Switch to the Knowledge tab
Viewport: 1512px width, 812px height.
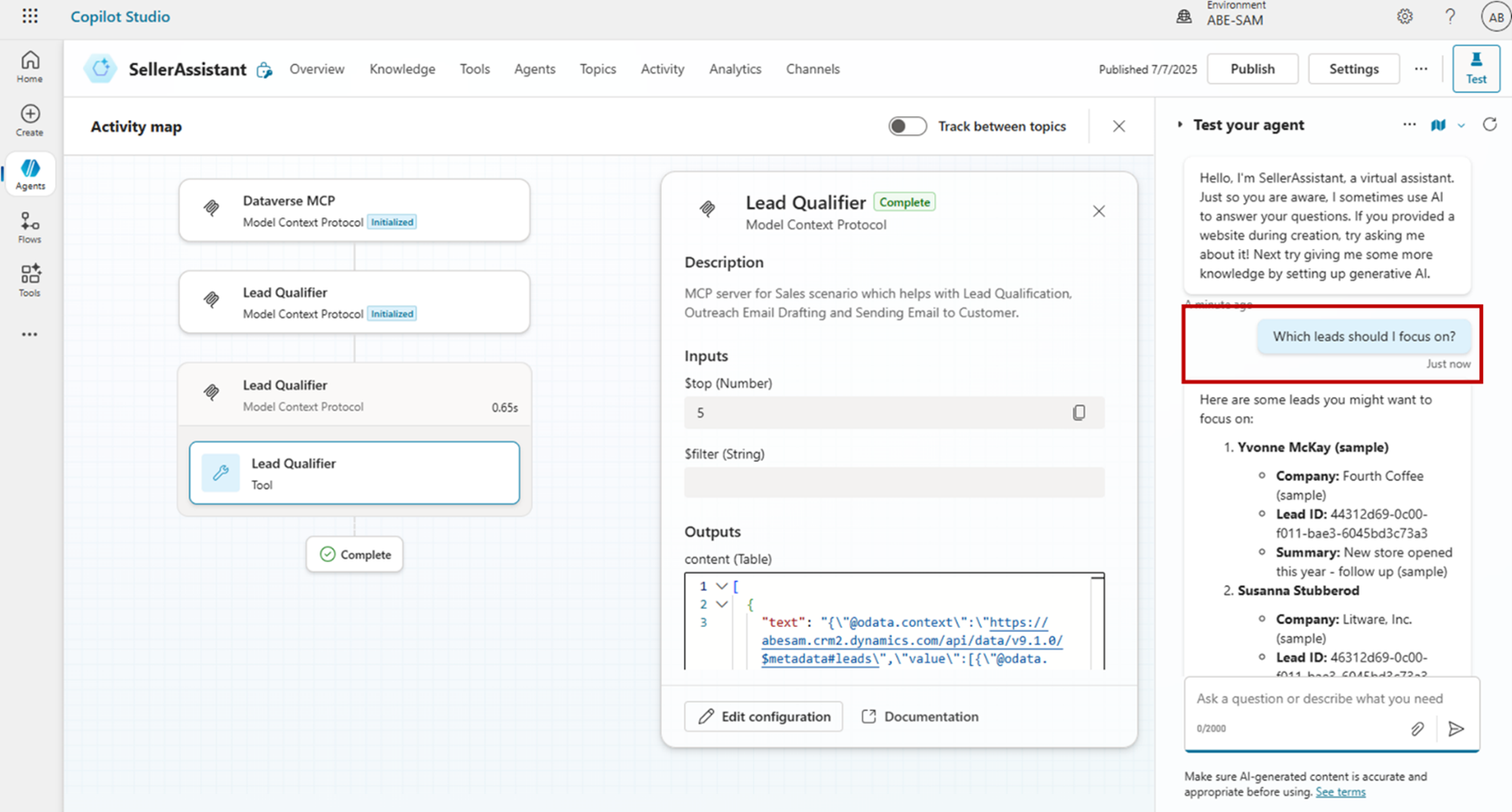(402, 69)
